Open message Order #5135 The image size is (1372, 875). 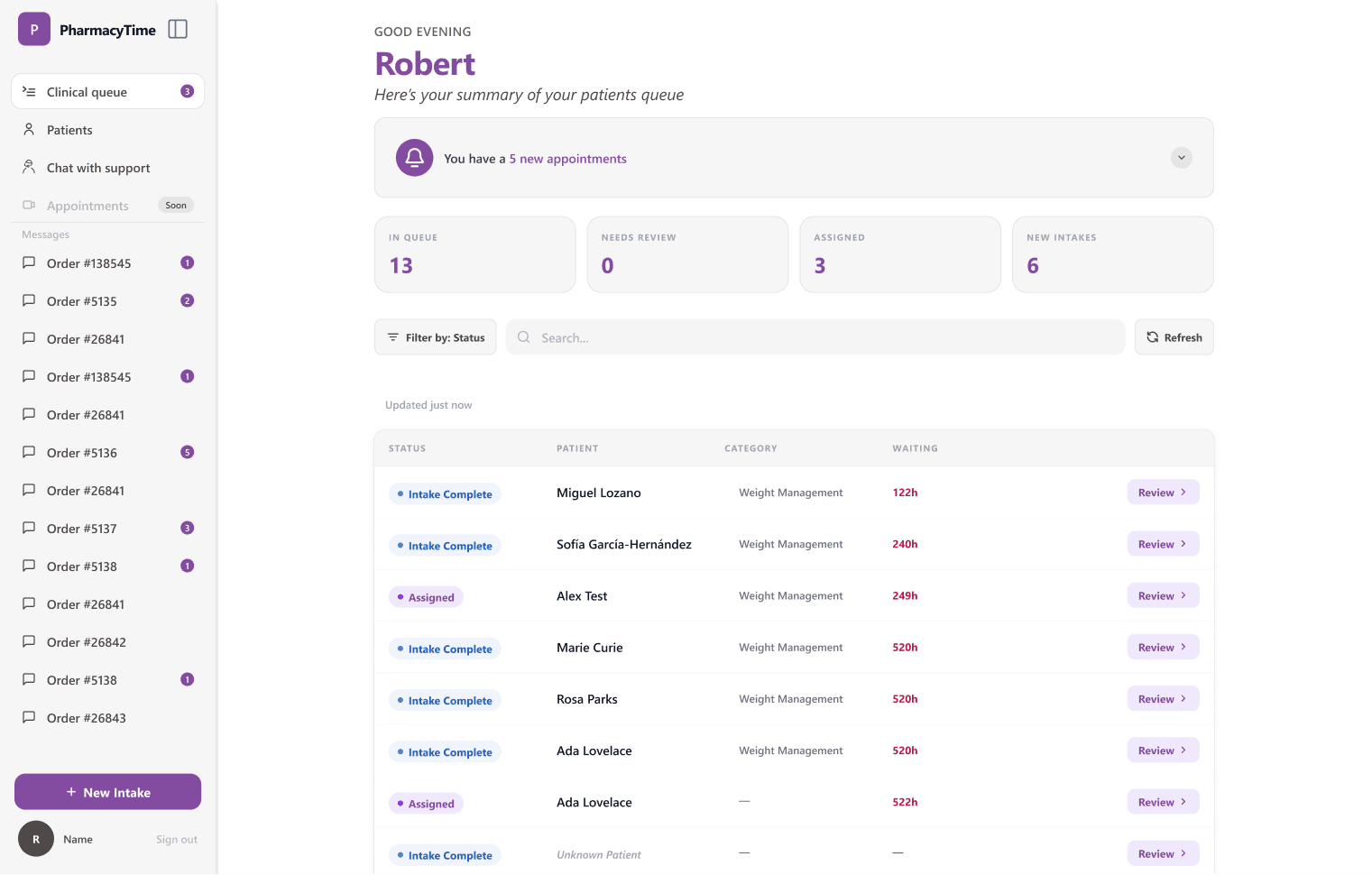pyautogui.click(x=107, y=301)
